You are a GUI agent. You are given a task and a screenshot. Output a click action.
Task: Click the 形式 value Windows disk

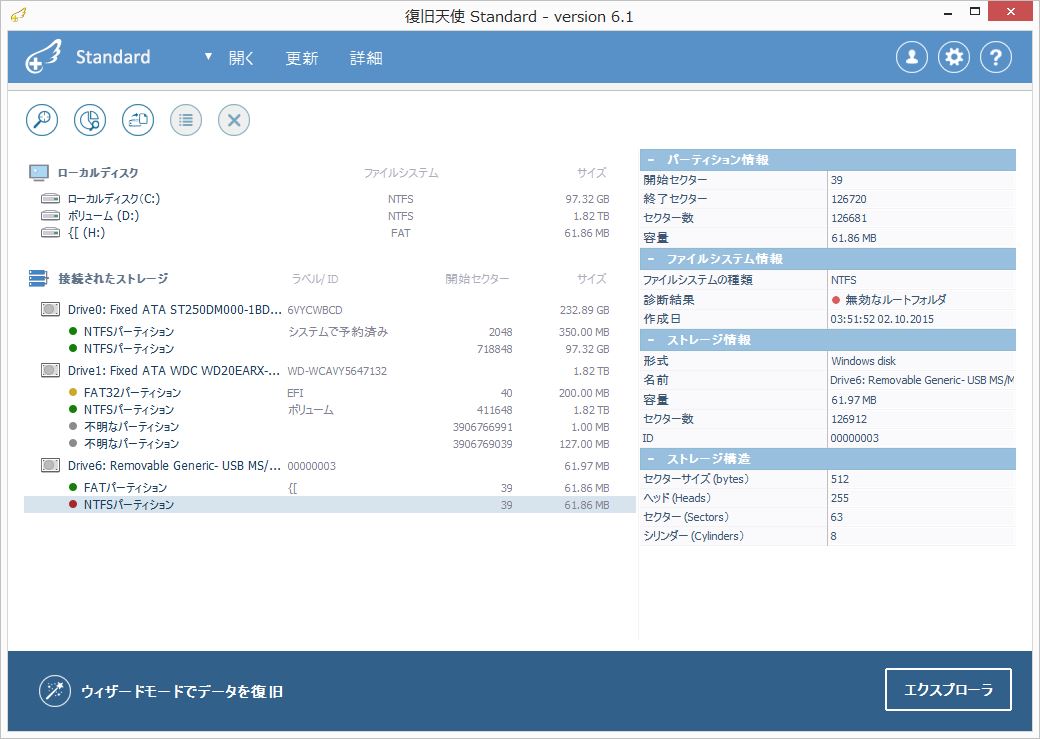(863, 361)
